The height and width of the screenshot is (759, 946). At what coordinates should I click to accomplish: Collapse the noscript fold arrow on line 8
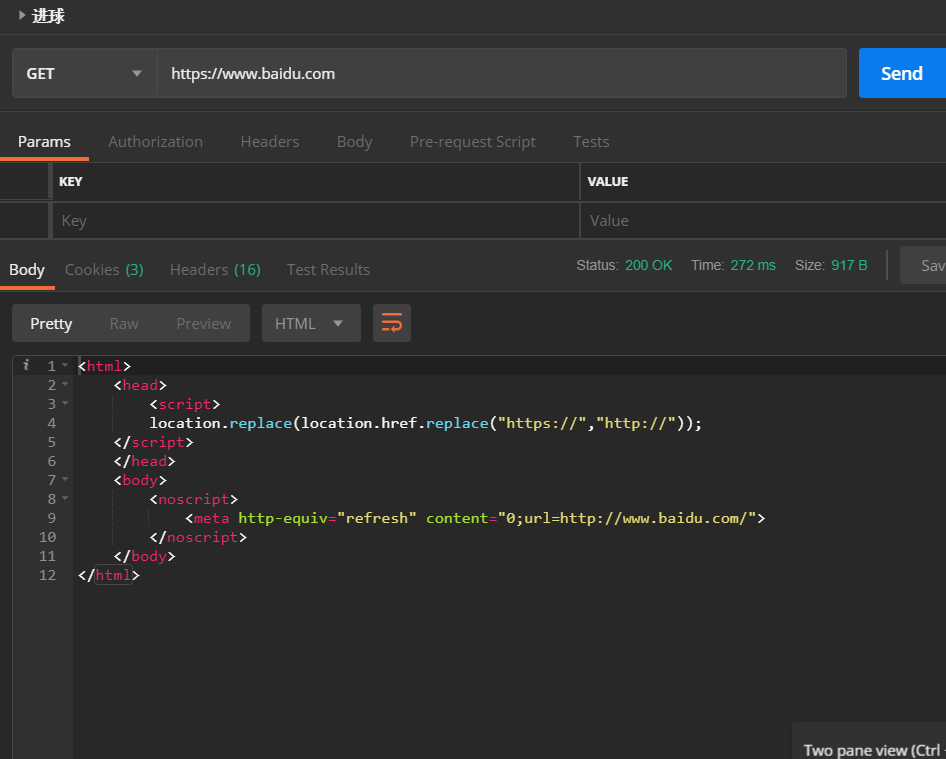[65, 498]
